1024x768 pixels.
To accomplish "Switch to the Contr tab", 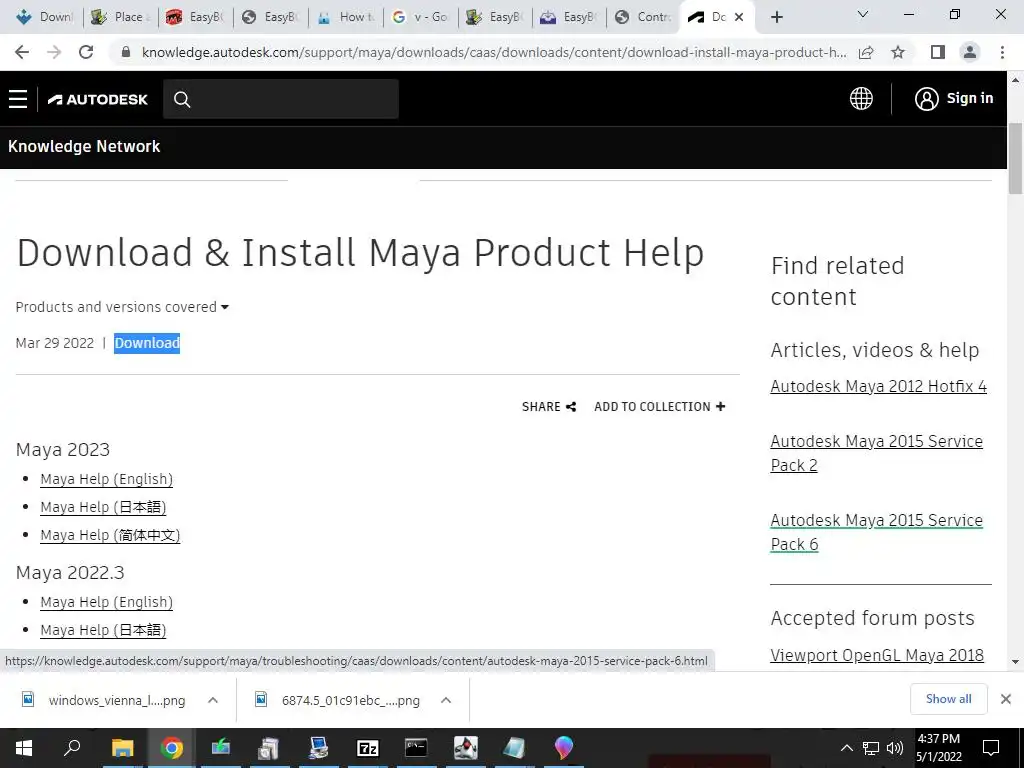I will [644, 17].
